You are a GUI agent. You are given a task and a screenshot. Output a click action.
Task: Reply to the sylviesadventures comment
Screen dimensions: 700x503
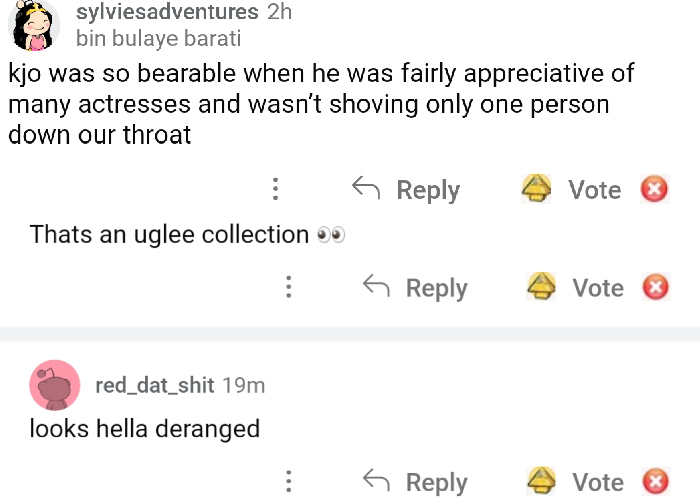428,190
